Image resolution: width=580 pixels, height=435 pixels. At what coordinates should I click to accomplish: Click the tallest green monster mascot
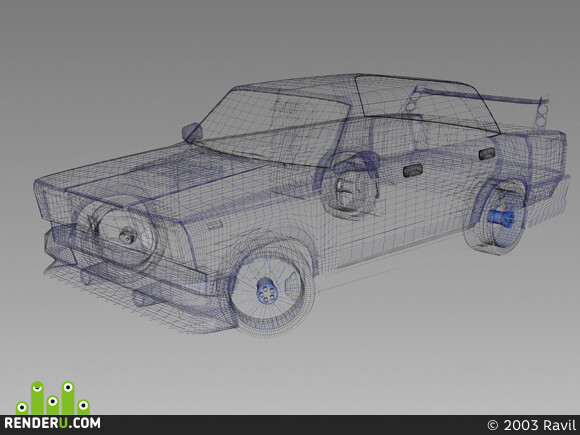[37, 398]
